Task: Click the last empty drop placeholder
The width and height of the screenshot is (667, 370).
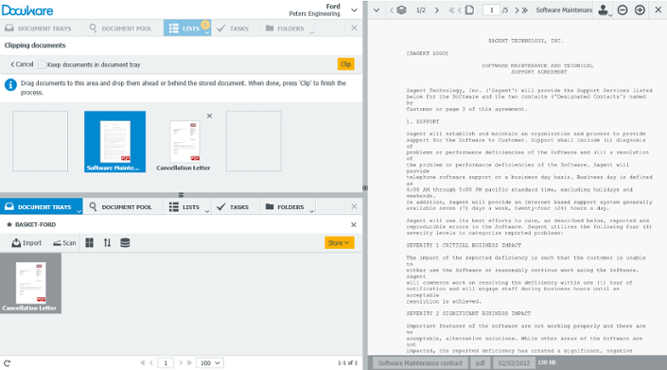Action: (254, 141)
